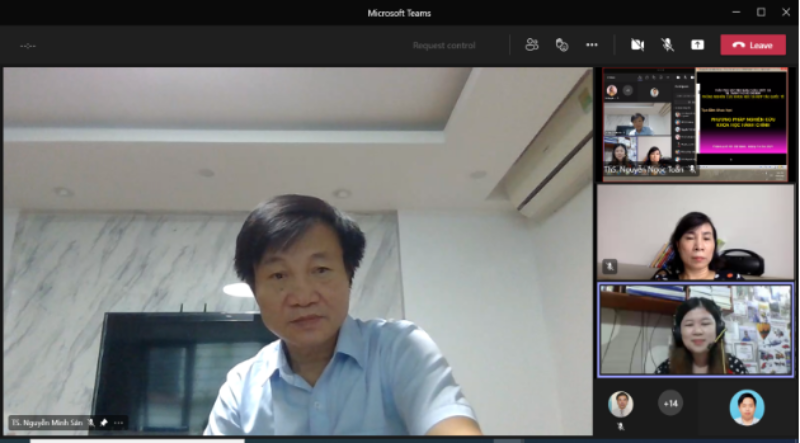Unpin TS. Nguyễn Minh Sản's video
The image size is (800, 443).
pos(104,423)
